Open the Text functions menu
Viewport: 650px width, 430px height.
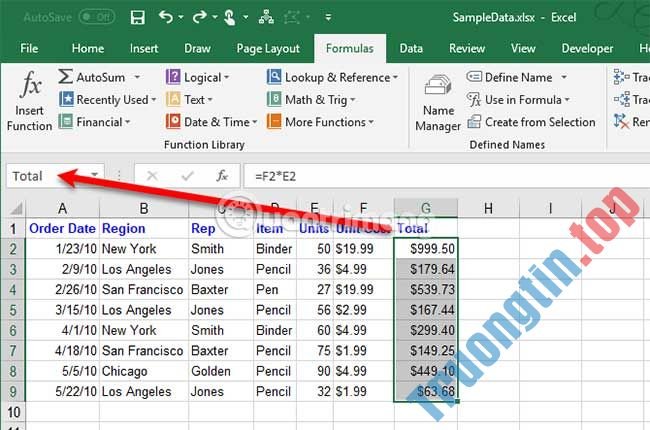click(x=189, y=100)
